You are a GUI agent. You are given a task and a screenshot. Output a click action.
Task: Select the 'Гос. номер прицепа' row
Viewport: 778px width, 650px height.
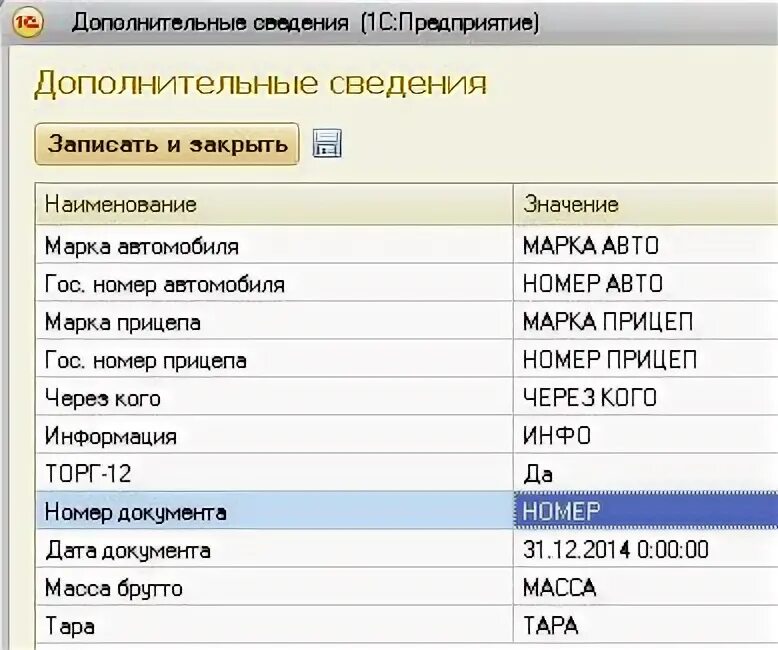point(274,360)
